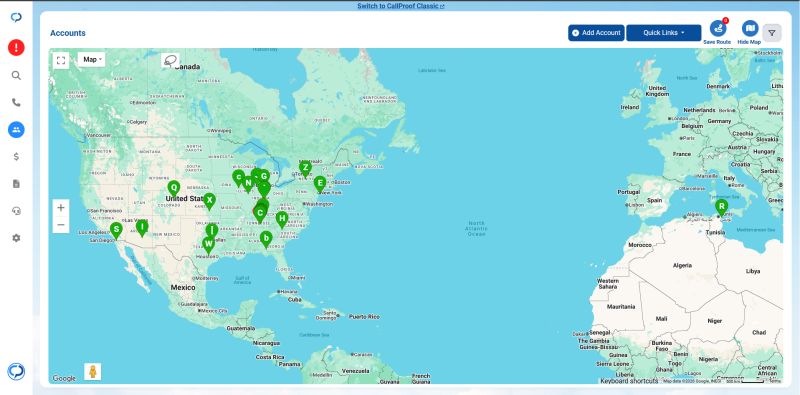Open the headset support sidebar icon
This screenshot has width=800, height=395.
[x=16, y=211]
